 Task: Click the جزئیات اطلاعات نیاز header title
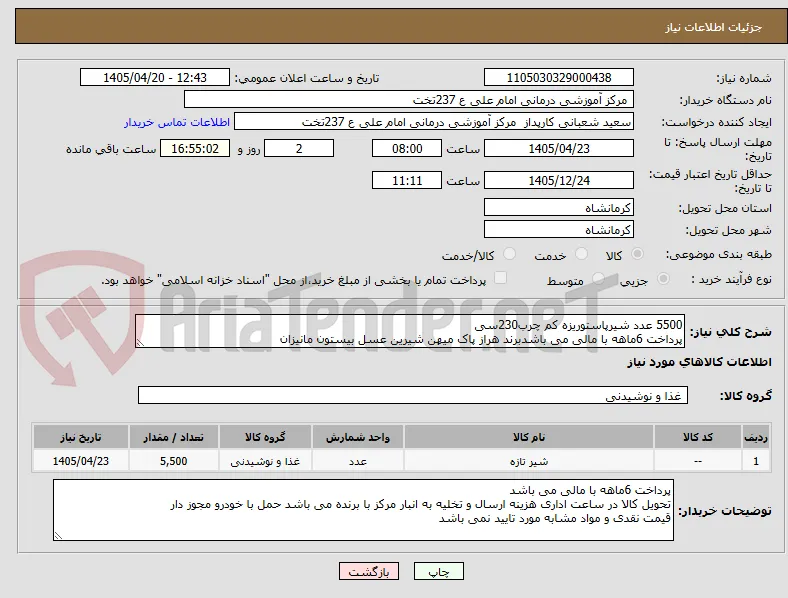click(713, 27)
